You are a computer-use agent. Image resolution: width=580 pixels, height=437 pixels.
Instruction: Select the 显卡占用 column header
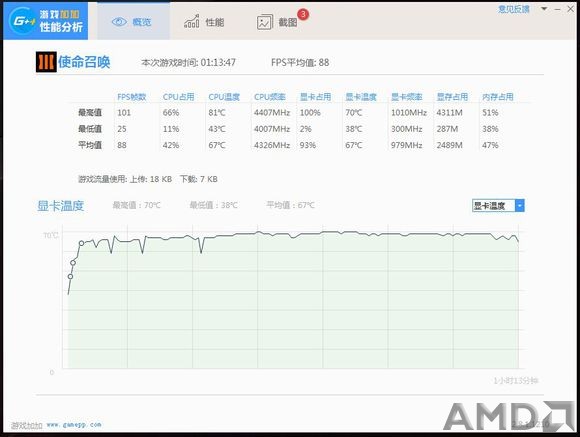click(315, 97)
